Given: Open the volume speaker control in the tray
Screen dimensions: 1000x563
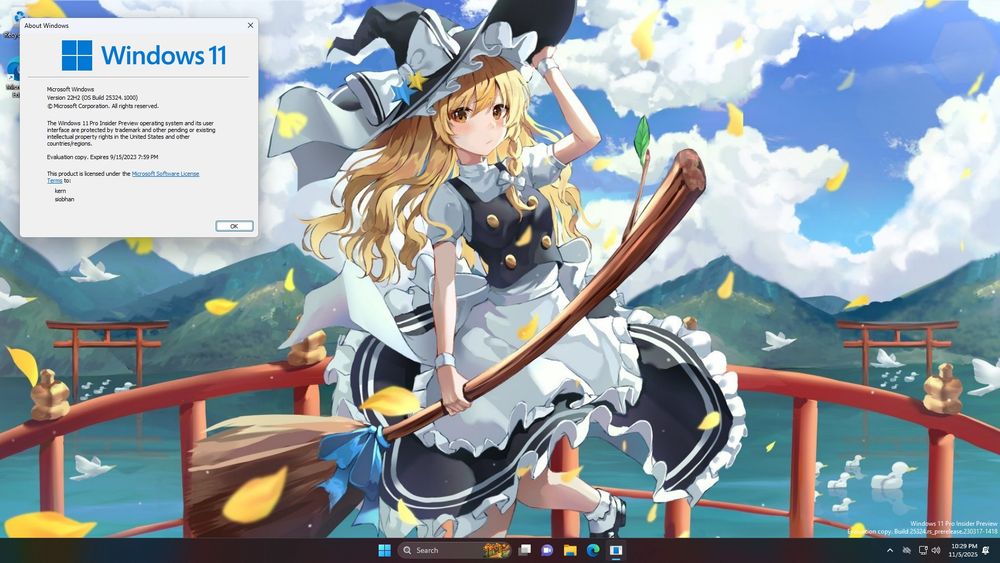Looking at the screenshot, I should tap(936, 550).
